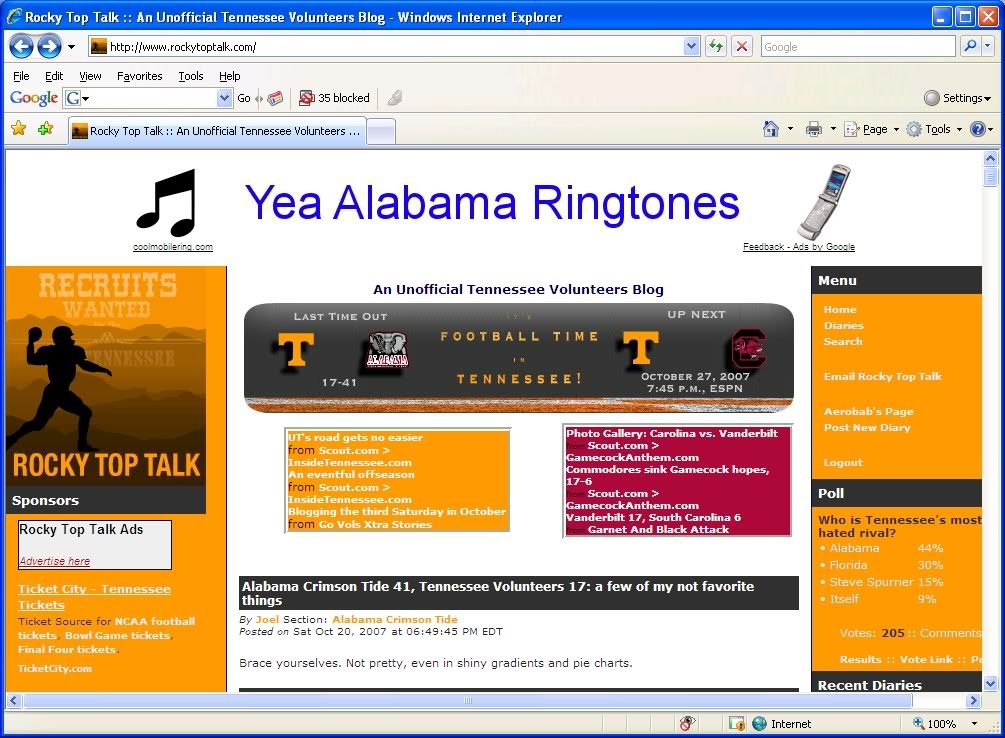The height and width of the screenshot is (738, 1005).
Task: Open the Edit menu
Action: 54,76
